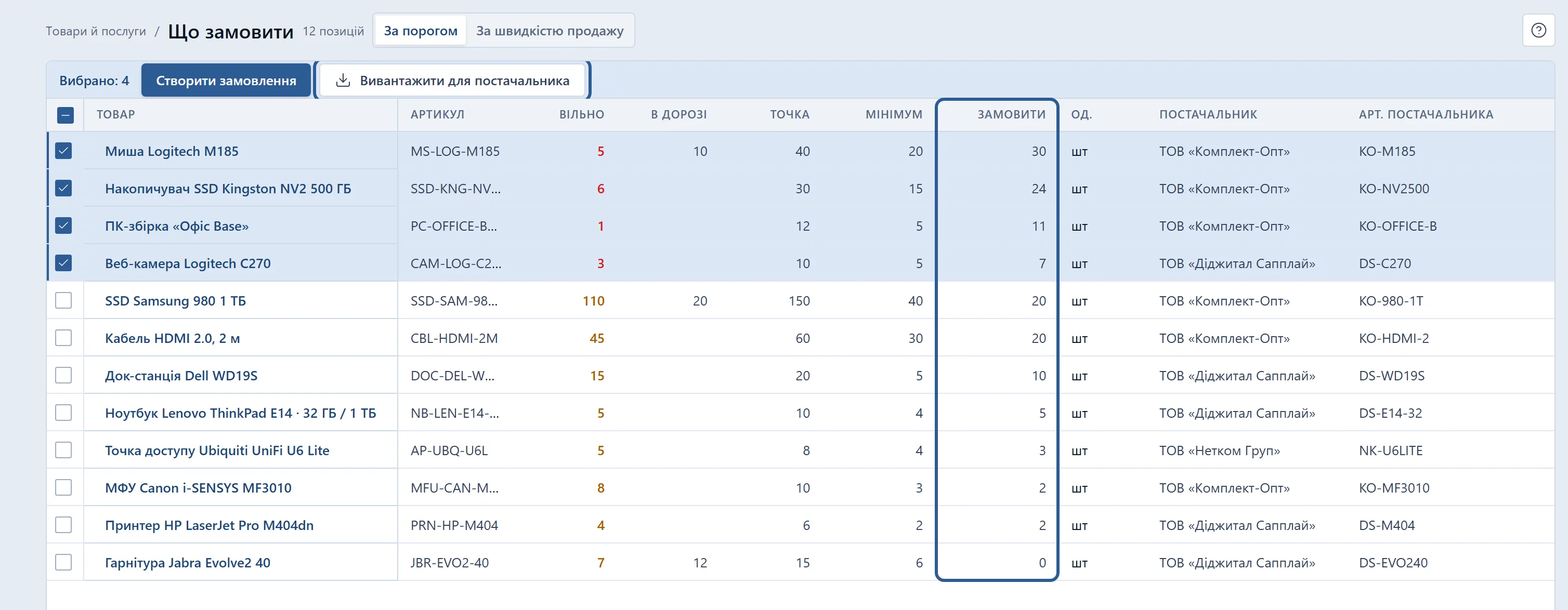Viewport: 1568px width, 610px height.
Task: Uncheck the ПК-збірка «Офіс Base» row
Action: tap(63, 226)
